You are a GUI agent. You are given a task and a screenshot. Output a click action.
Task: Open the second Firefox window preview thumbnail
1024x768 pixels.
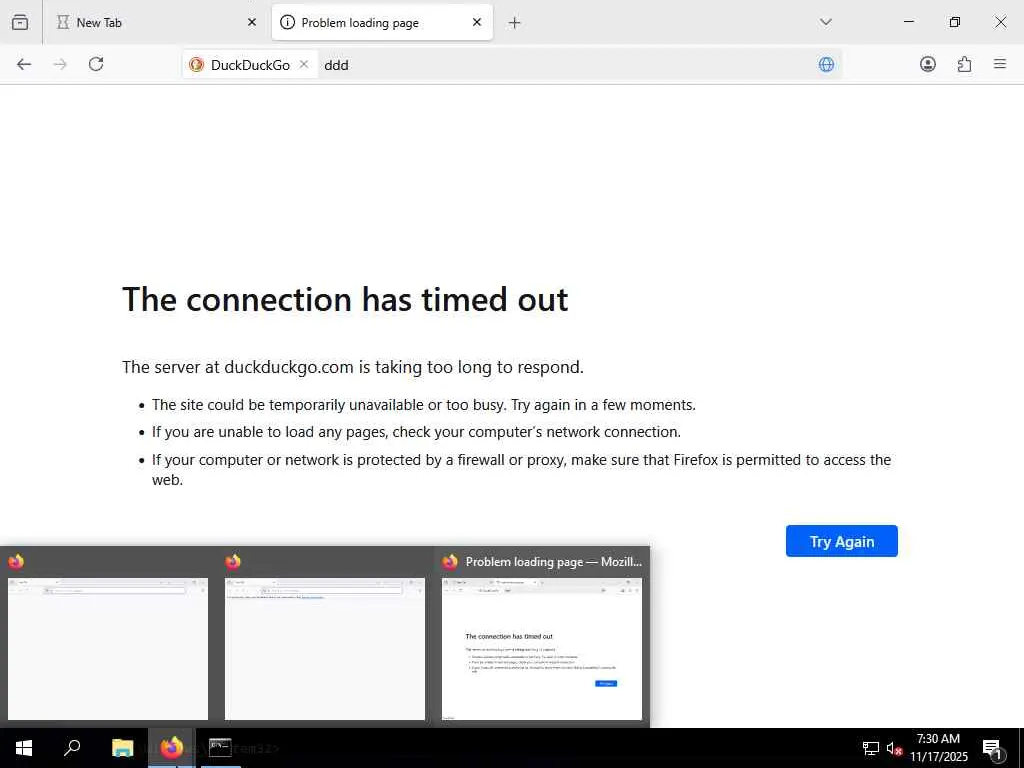[325, 648]
